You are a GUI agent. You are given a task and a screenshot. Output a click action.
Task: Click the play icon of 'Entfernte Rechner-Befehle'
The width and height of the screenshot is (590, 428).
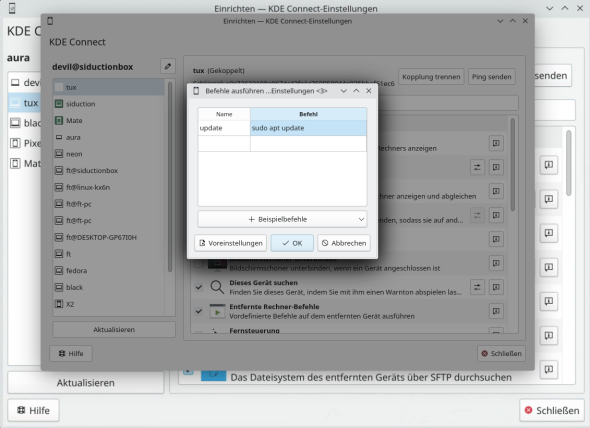217,311
